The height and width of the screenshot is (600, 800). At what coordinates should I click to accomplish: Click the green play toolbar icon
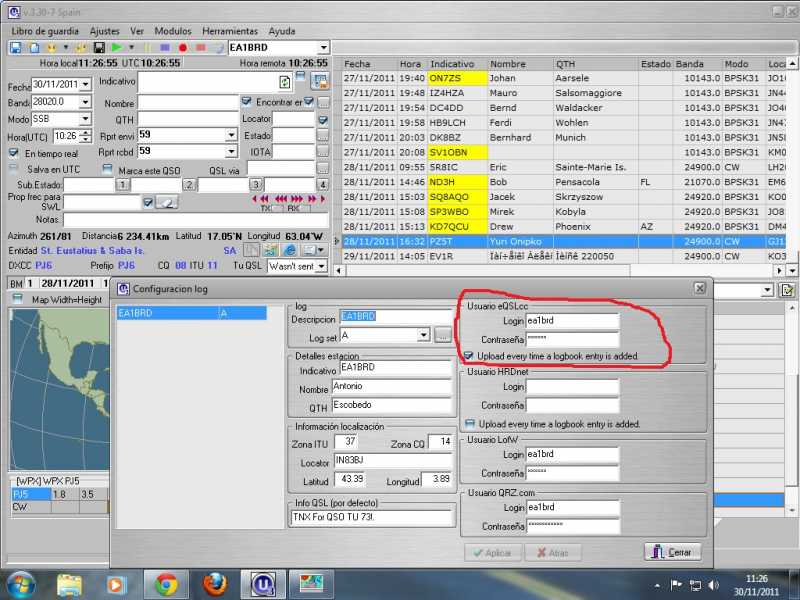(117, 47)
